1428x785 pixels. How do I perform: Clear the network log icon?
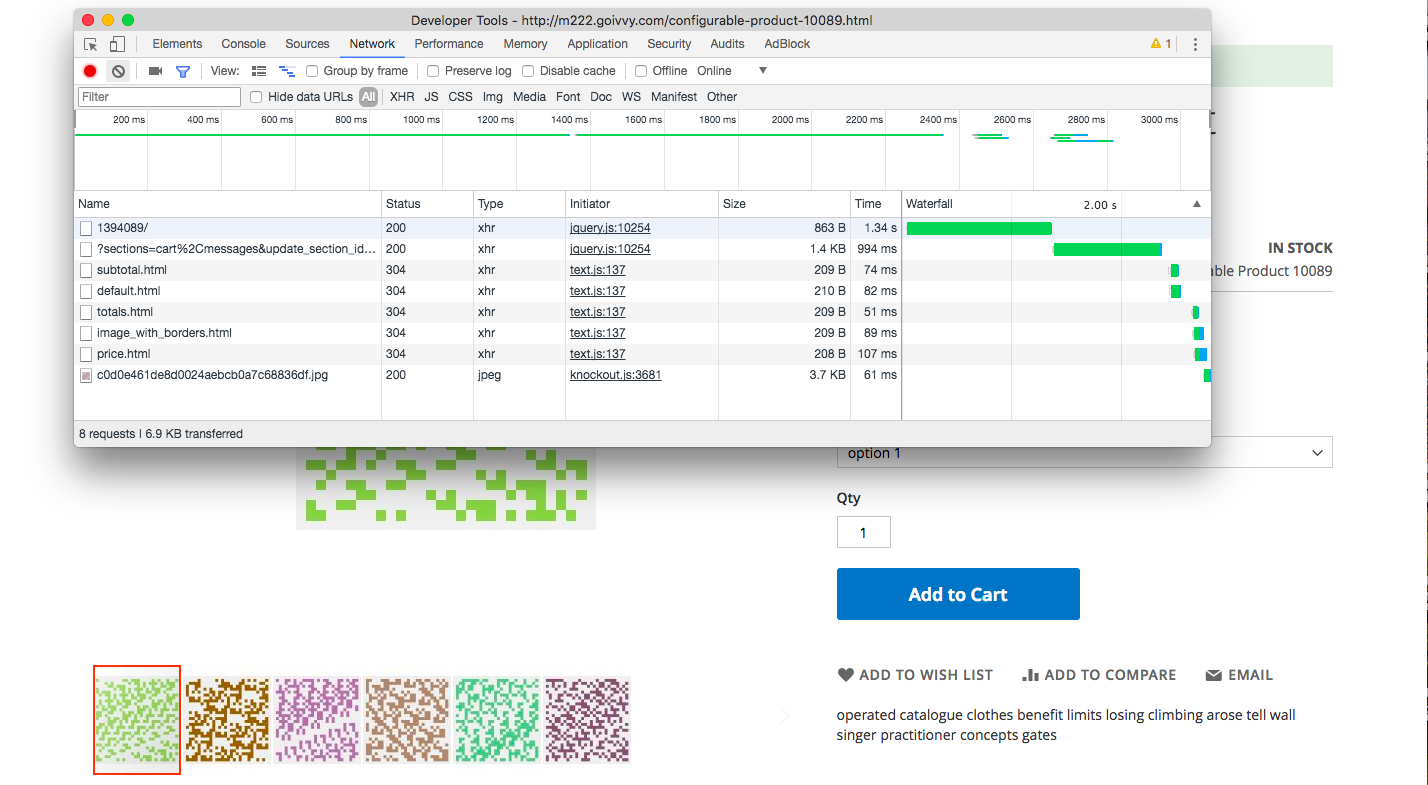click(118, 71)
